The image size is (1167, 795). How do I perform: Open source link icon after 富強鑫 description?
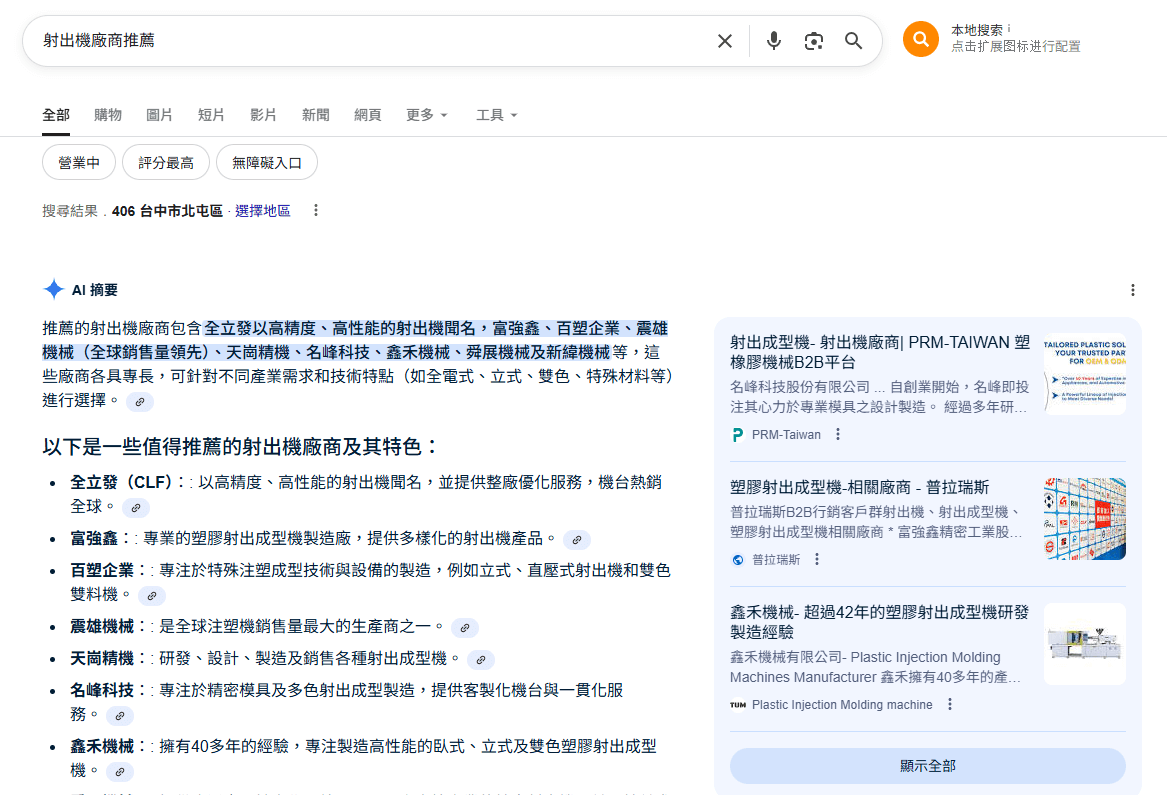click(576, 540)
